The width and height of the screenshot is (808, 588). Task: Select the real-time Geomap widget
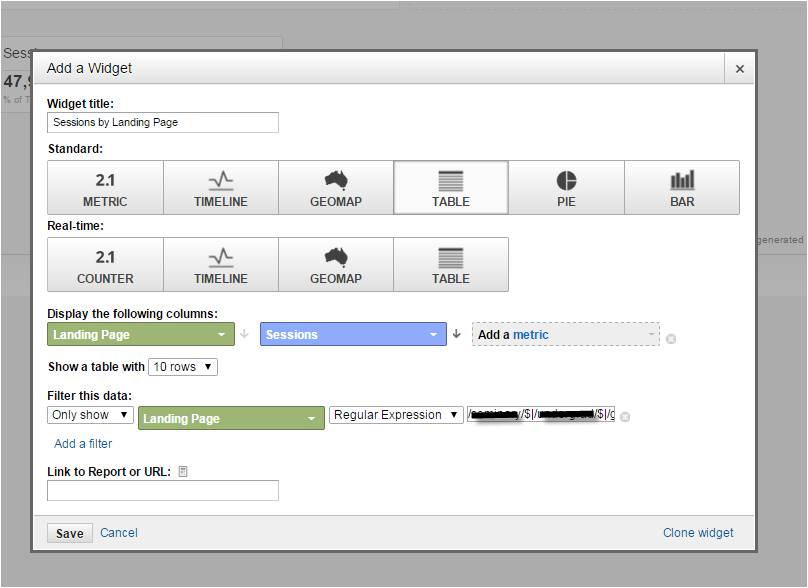pos(336,265)
